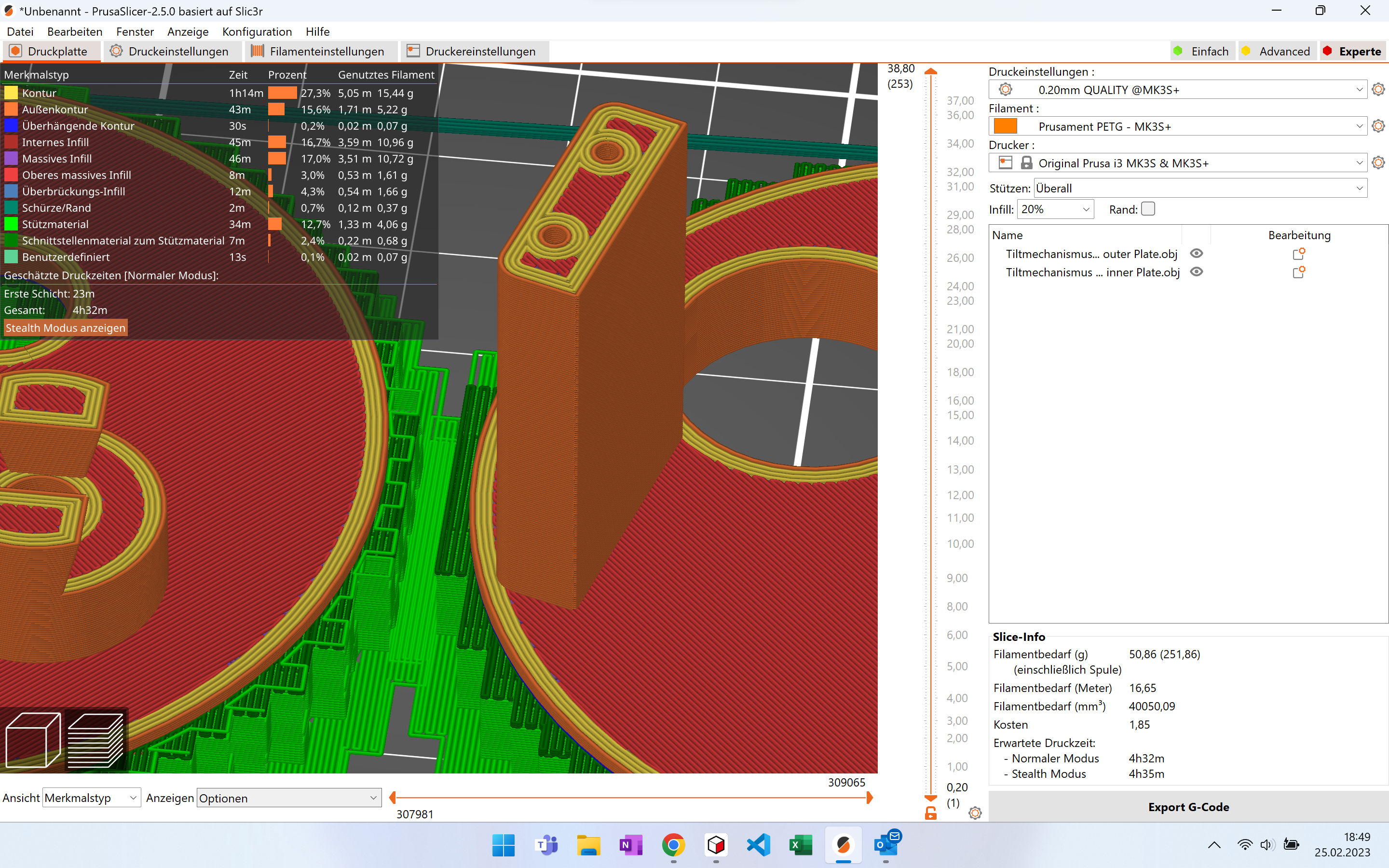The image size is (1389, 868).
Task: Click Stealth Modus anzeigen button
Action: pyautogui.click(x=66, y=328)
